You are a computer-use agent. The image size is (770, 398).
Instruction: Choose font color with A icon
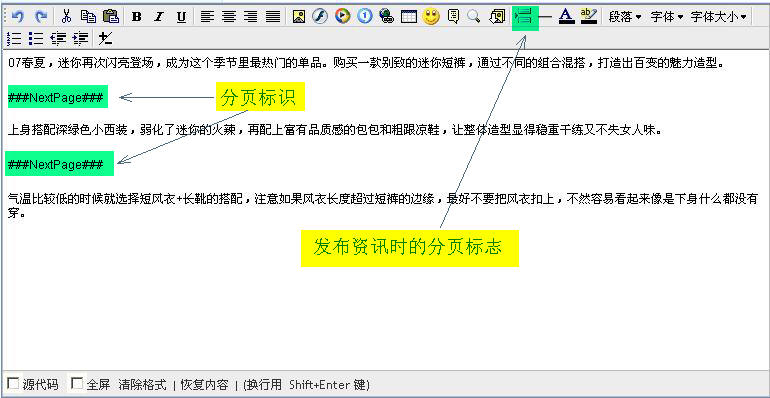[567, 17]
